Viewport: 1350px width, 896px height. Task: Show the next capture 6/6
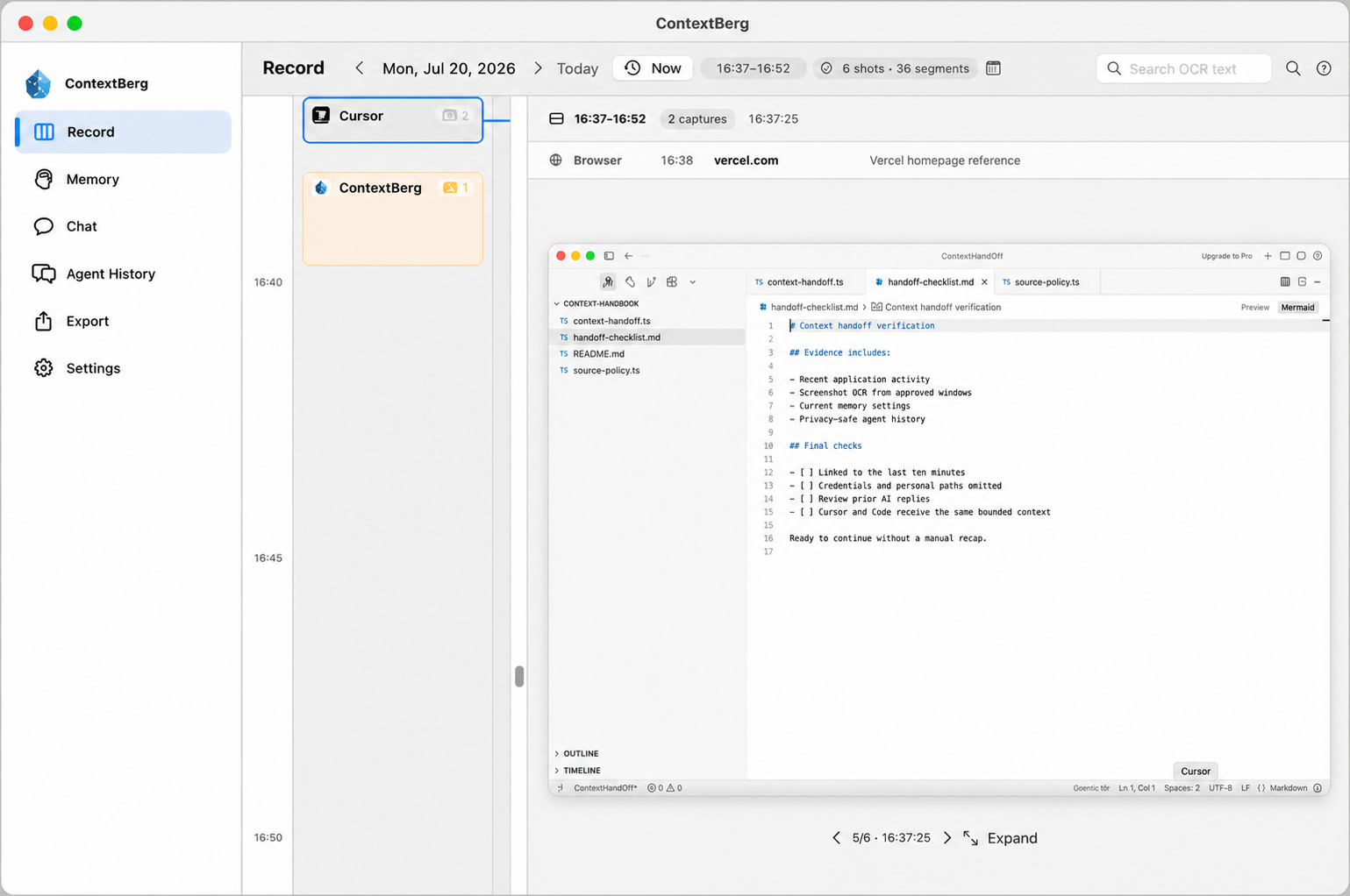(x=947, y=838)
